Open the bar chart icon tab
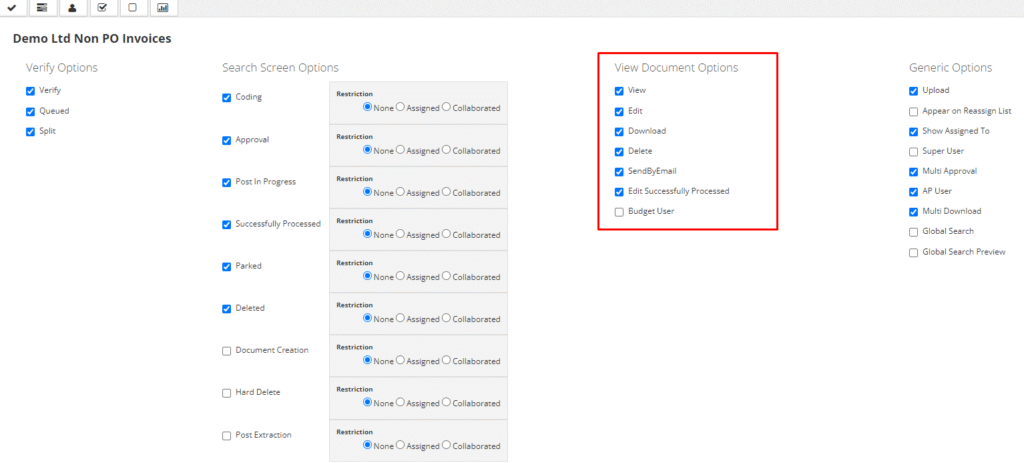This screenshot has width=1024, height=463. (162, 8)
